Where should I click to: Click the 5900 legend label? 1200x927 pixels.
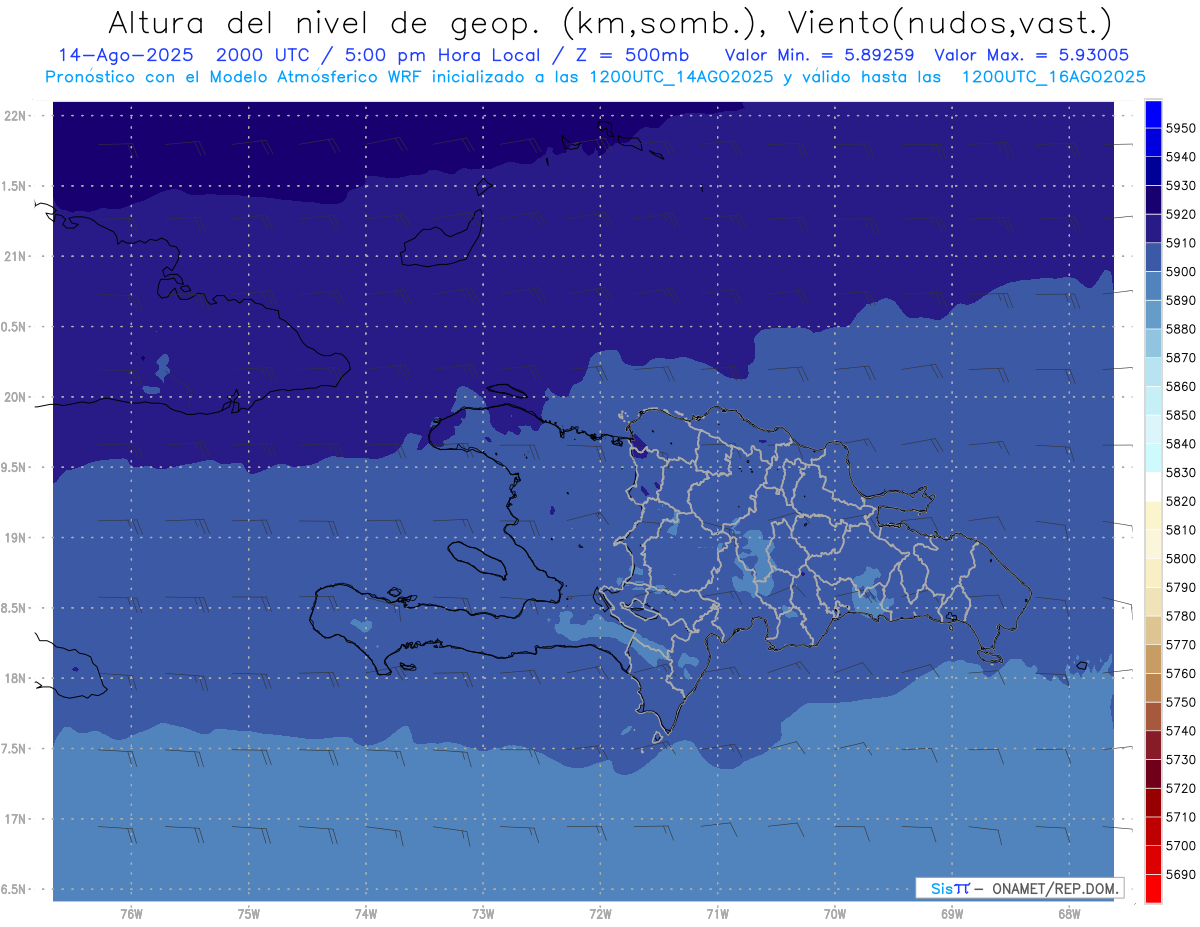click(x=1181, y=271)
